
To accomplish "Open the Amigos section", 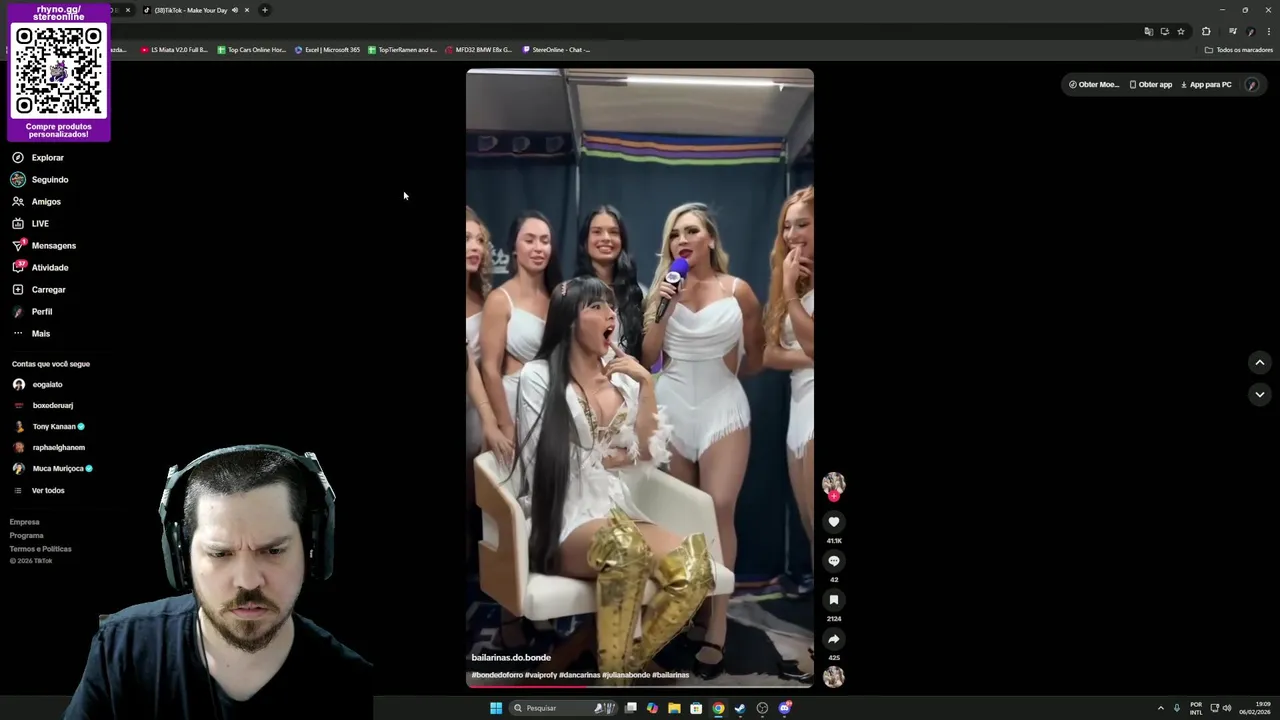I will point(37,201).
